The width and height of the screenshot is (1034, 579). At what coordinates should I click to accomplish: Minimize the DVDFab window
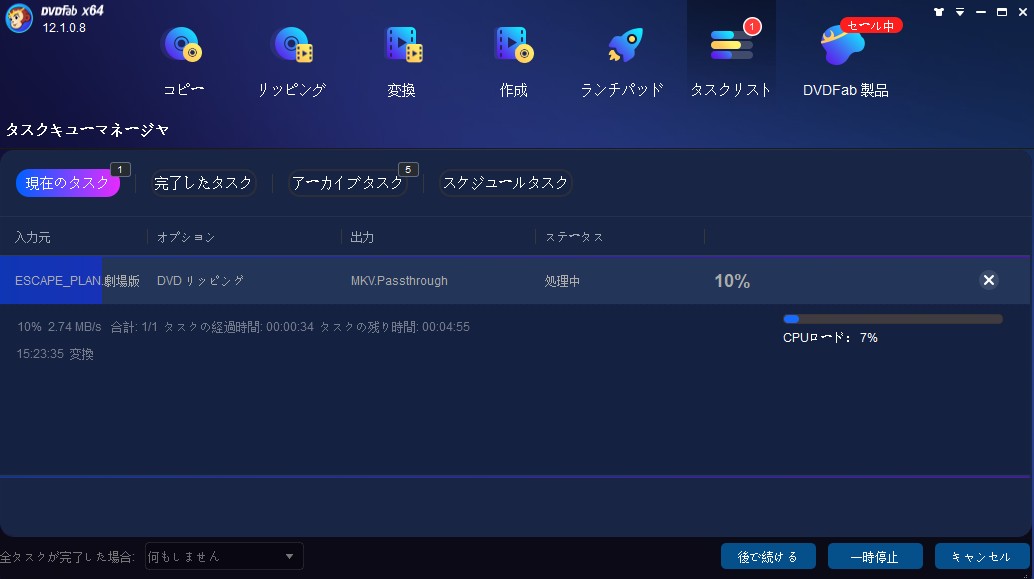(981, 12)
